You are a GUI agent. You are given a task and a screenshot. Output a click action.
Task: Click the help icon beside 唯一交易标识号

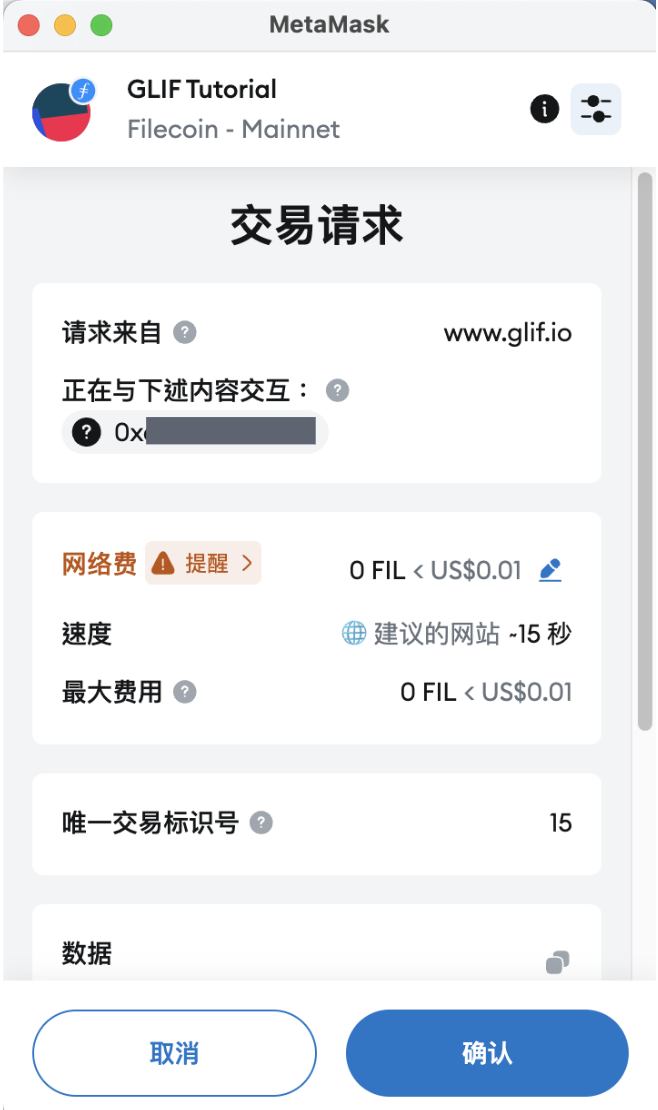point(261,823)
